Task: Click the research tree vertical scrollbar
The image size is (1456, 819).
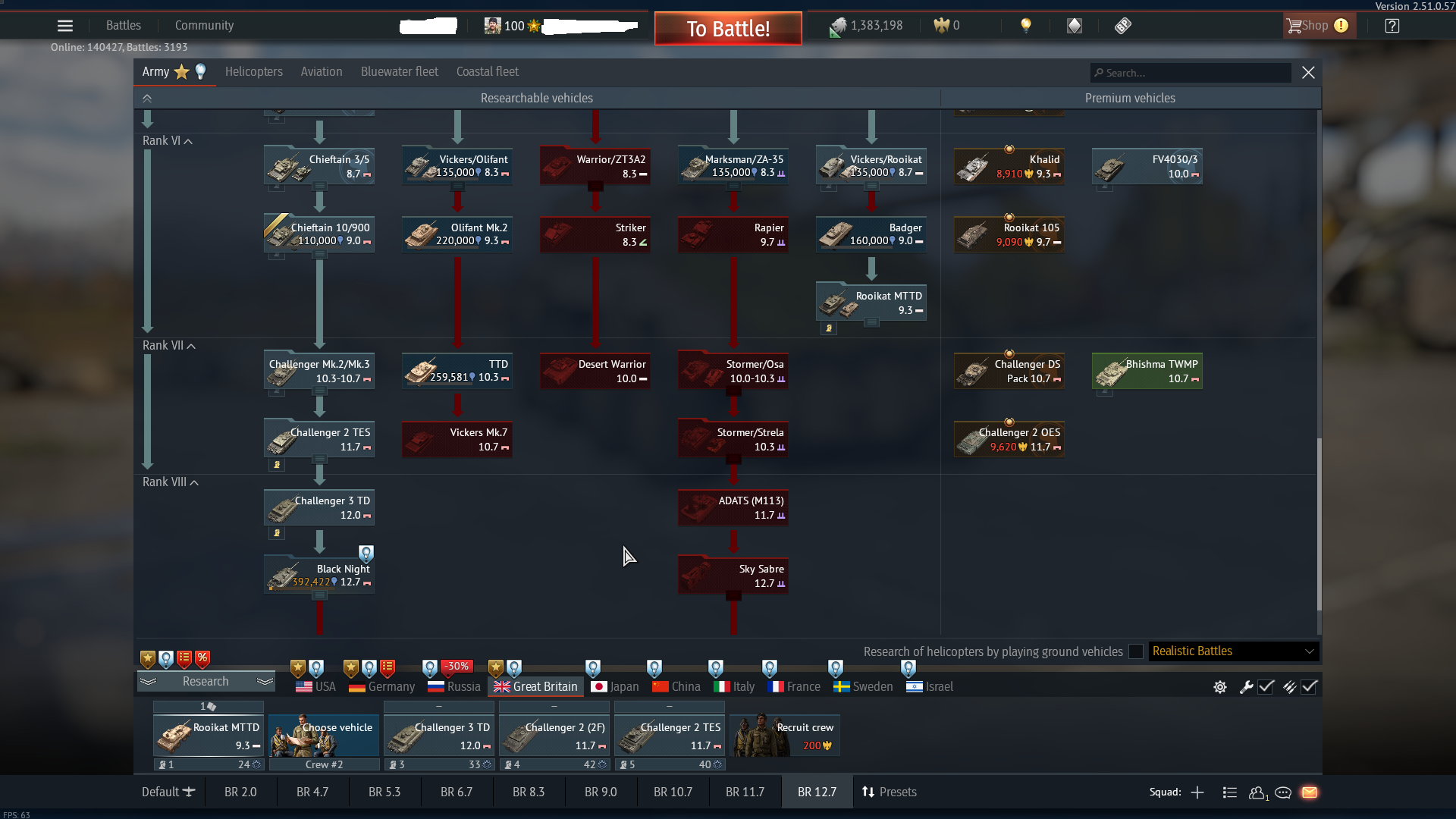Action: [1319, 523]
